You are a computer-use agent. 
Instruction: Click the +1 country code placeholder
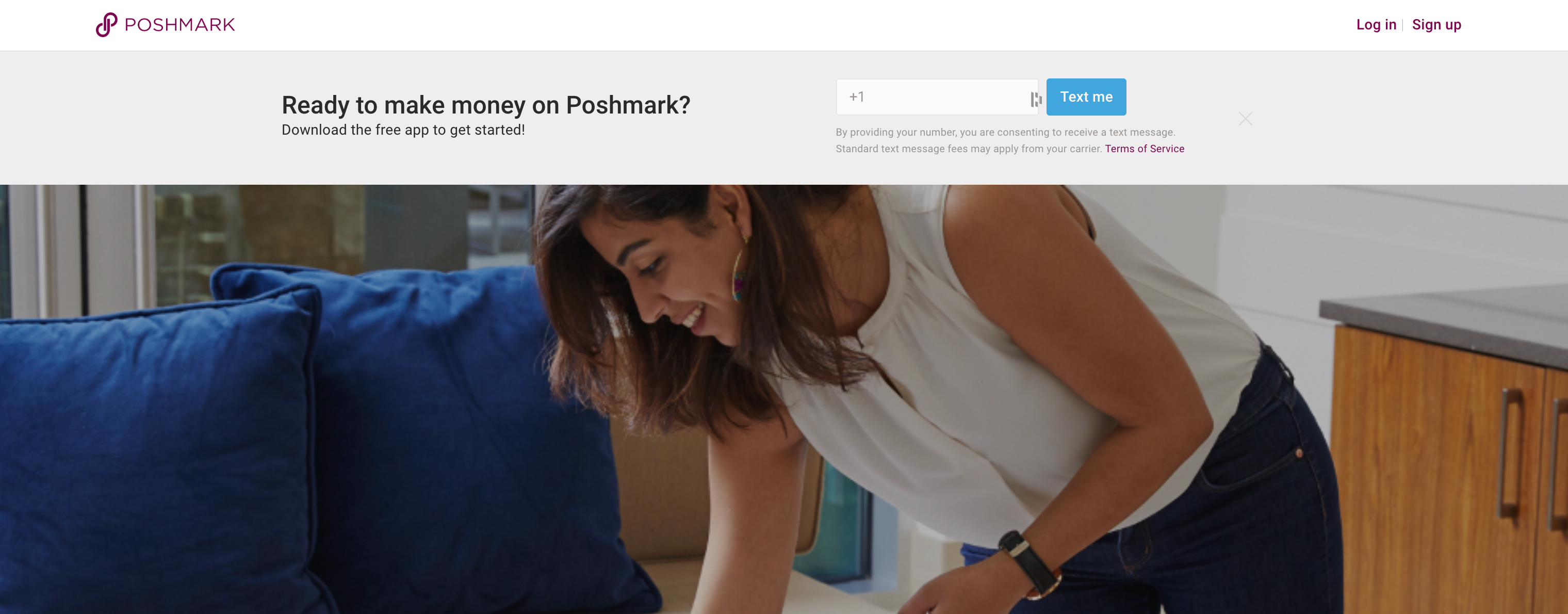coord(856,97)
